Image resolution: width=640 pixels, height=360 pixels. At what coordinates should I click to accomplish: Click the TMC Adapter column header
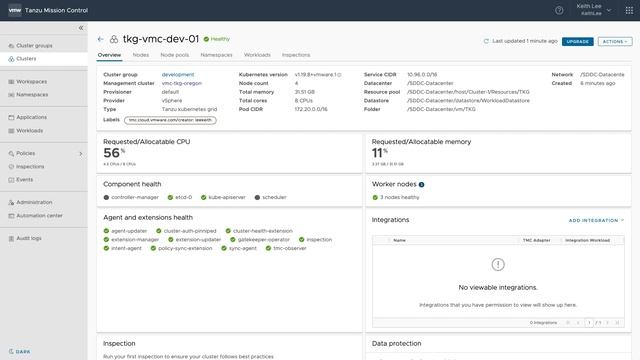pyautogui.click(x=536, y=240)
